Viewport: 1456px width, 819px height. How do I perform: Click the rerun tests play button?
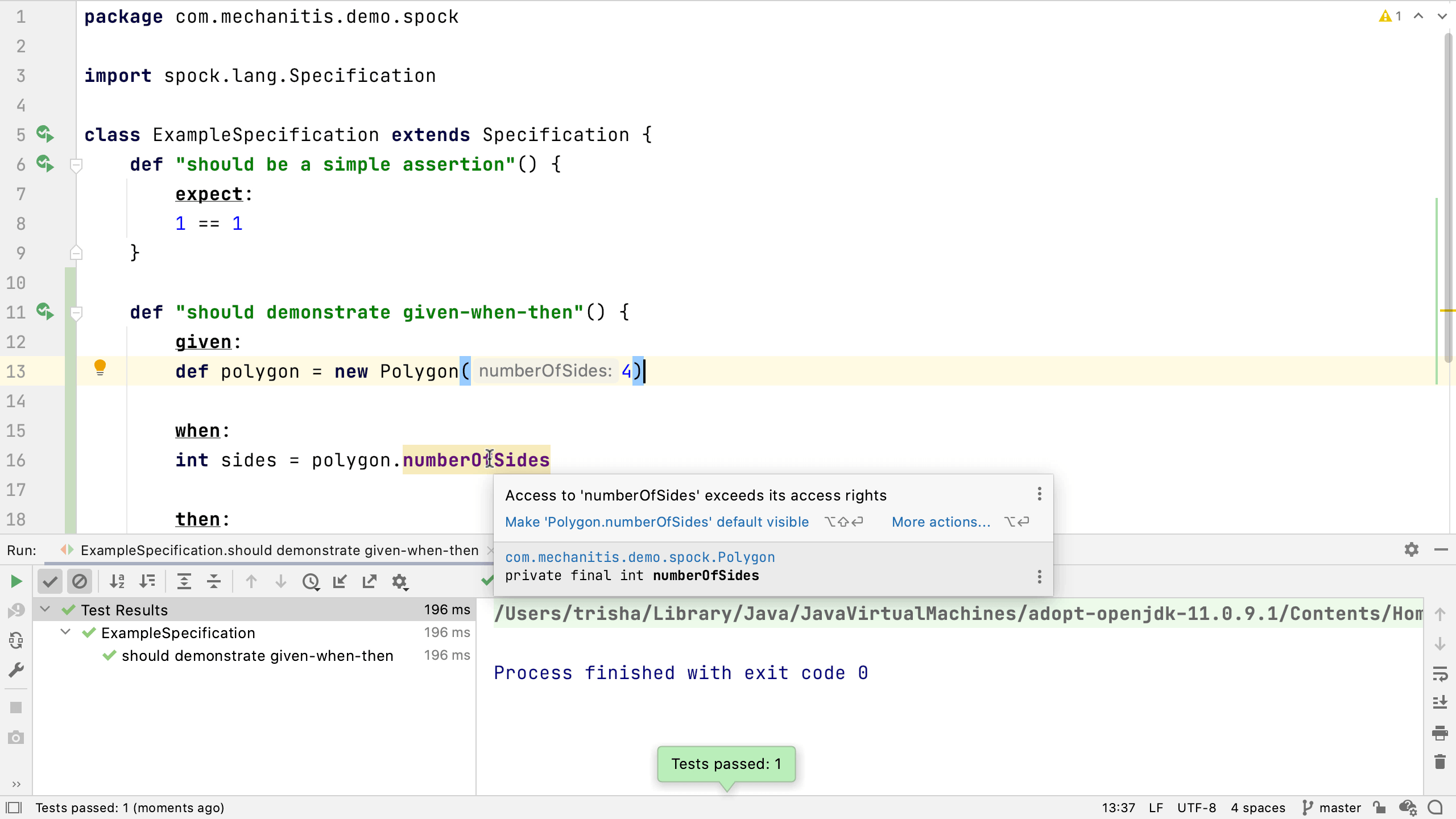16,581
